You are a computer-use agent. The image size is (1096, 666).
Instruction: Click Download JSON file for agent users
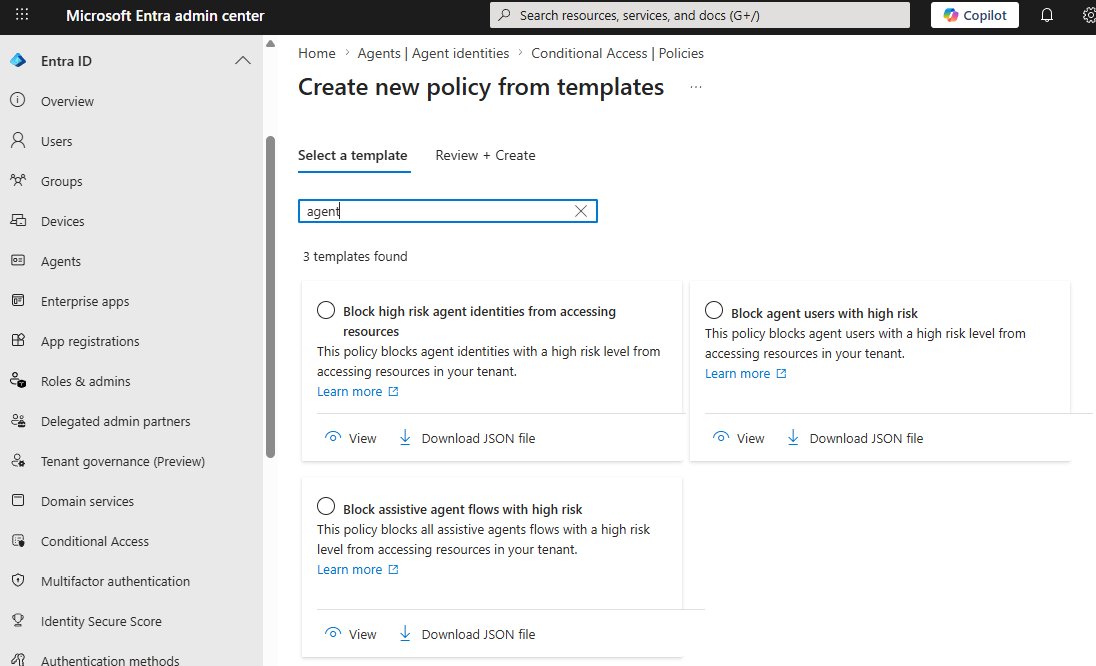(866, 438)
